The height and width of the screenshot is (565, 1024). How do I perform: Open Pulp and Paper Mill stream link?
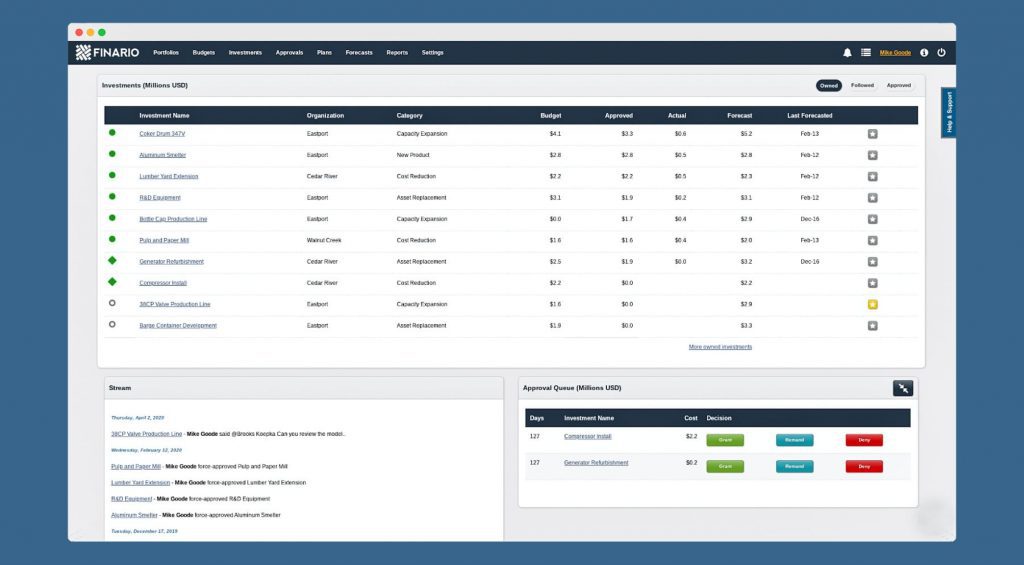click(x=136, y=466)
